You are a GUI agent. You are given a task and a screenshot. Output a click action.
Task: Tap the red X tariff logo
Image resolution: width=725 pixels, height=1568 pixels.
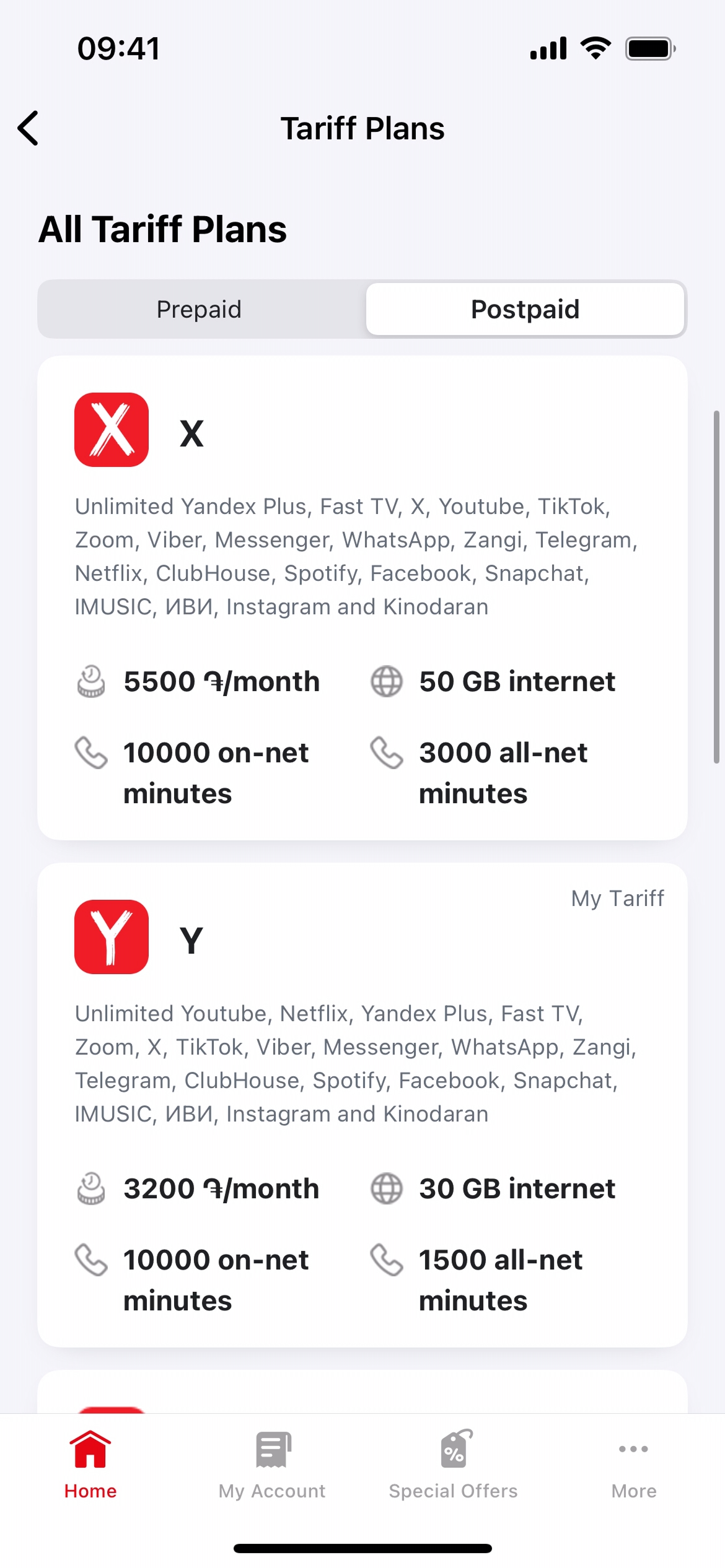click(112, 430)
